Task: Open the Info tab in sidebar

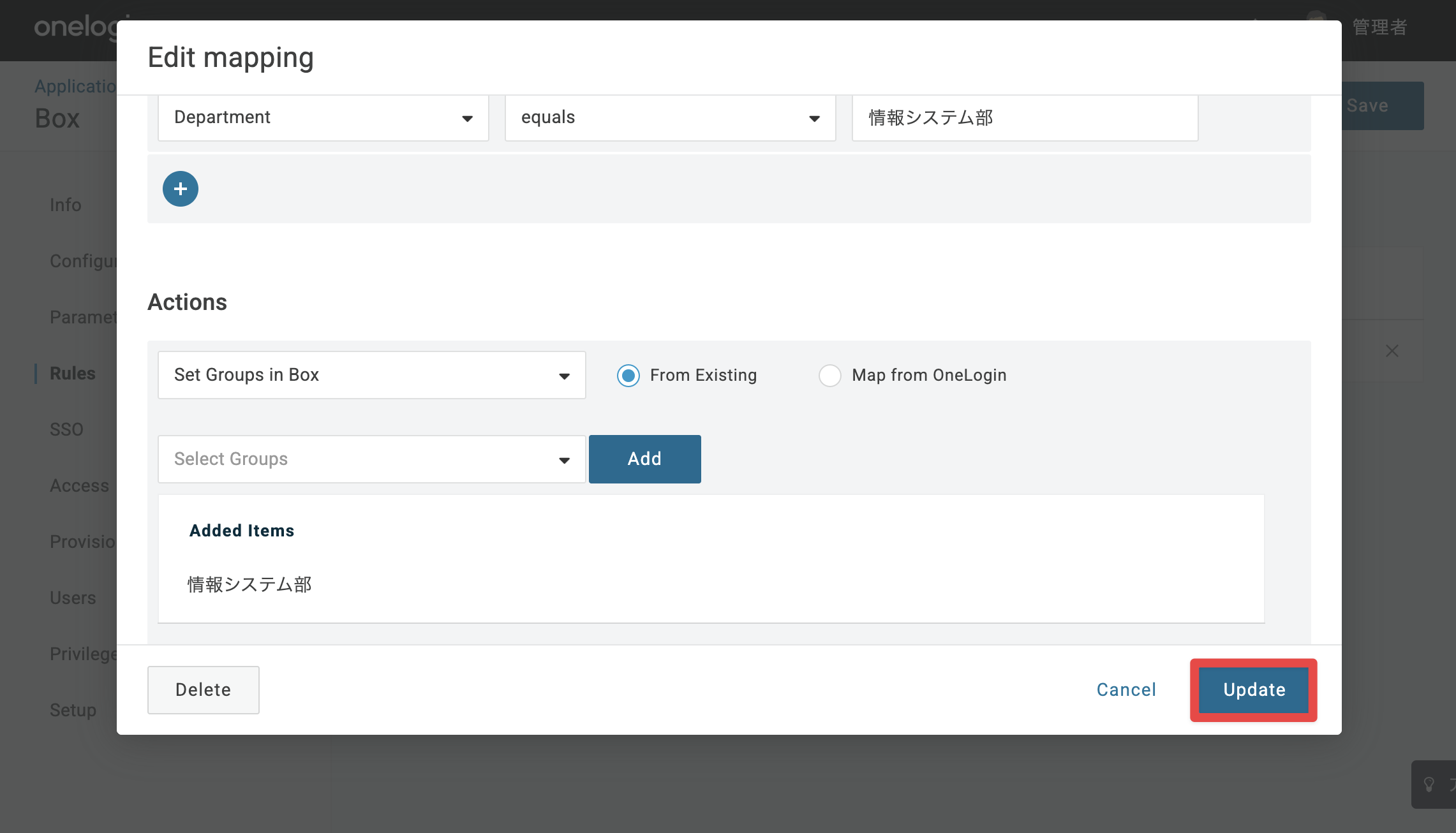Action: (66, 205)
